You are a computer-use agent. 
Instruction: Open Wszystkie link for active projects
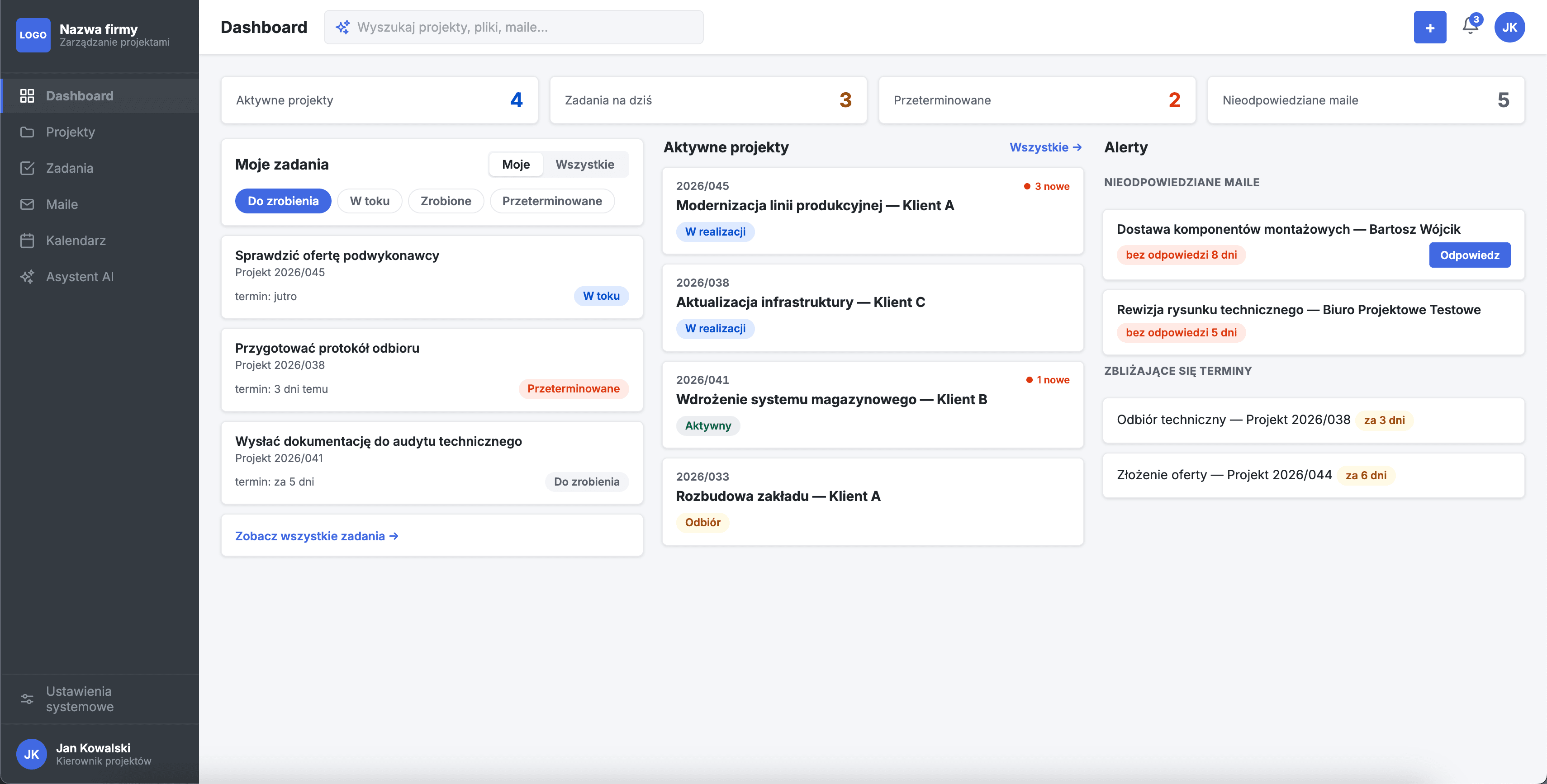tap(1045, 147)
